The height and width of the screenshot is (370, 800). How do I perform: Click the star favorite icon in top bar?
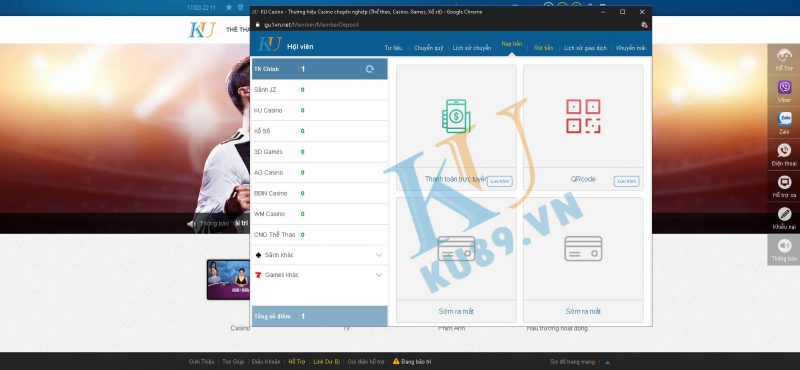(x=229, y=8)
